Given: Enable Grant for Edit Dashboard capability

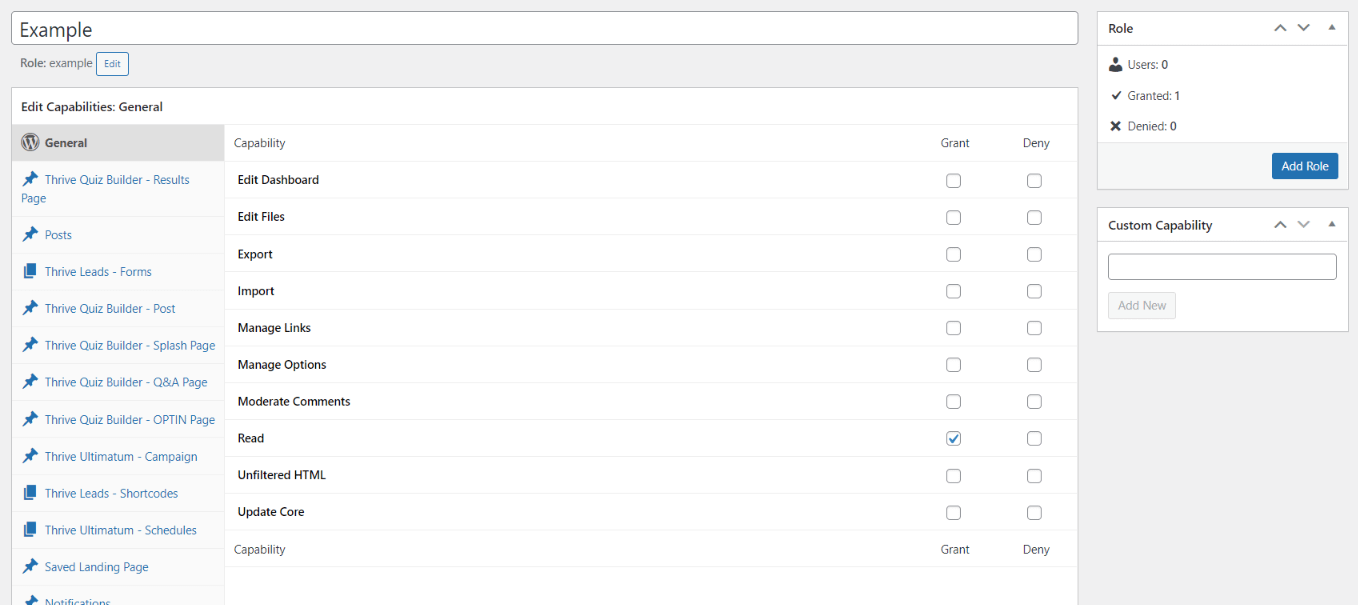Looking at the screenshot, I should click(x=953, y=181).
